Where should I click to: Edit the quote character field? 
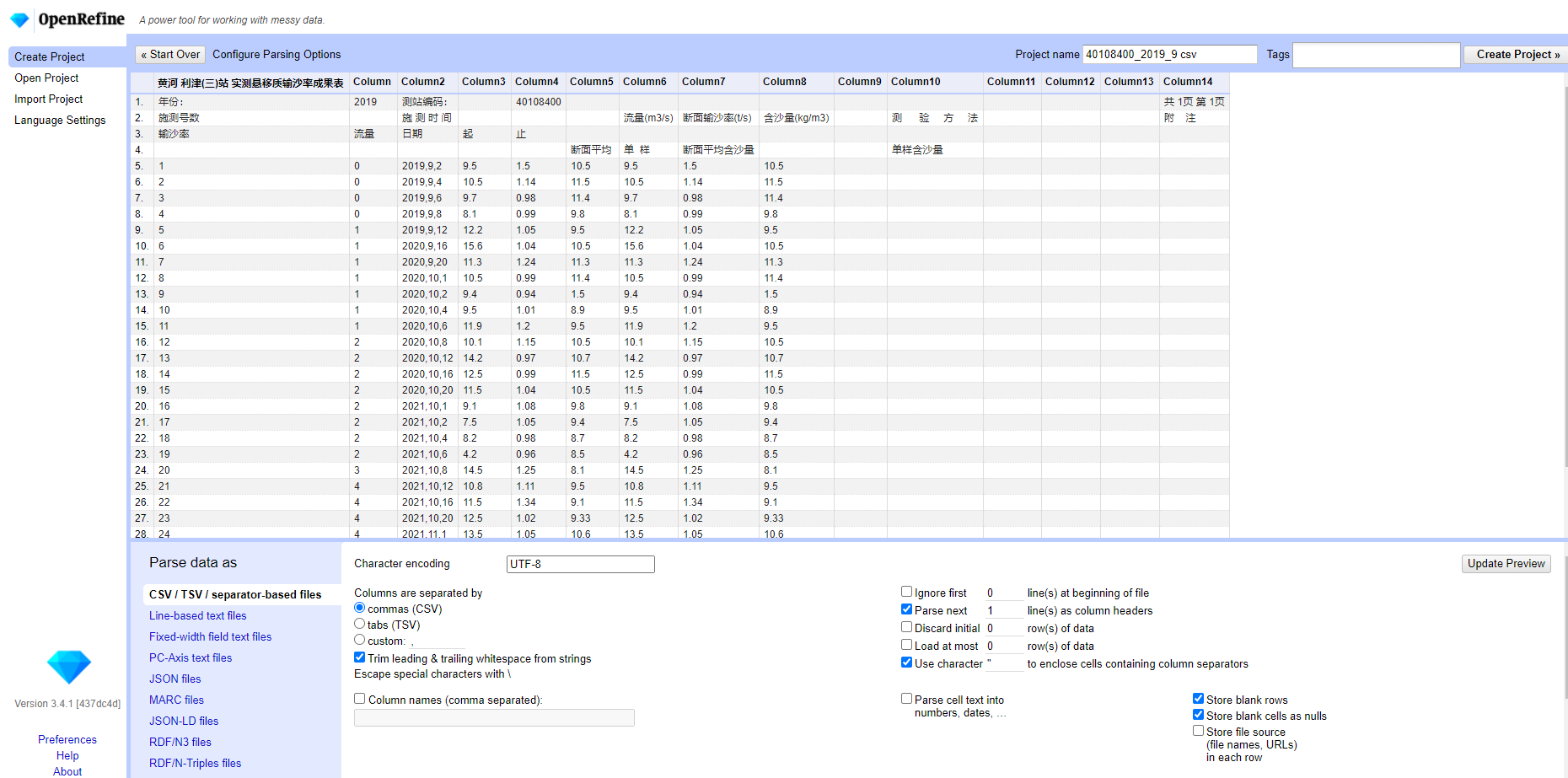click(1004, 663)
